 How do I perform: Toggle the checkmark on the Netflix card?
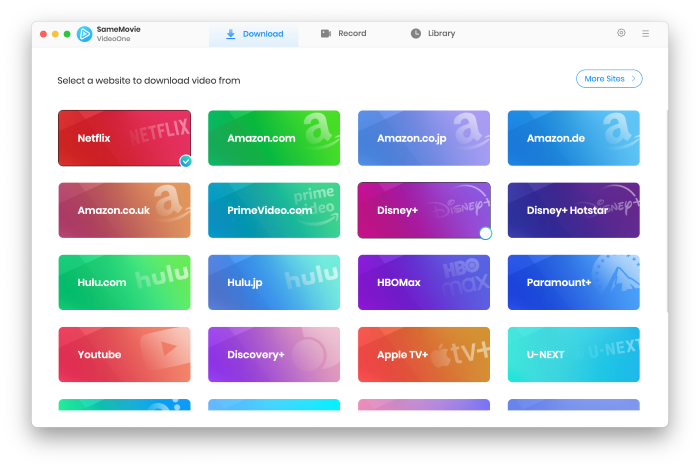tap(186, 161)
